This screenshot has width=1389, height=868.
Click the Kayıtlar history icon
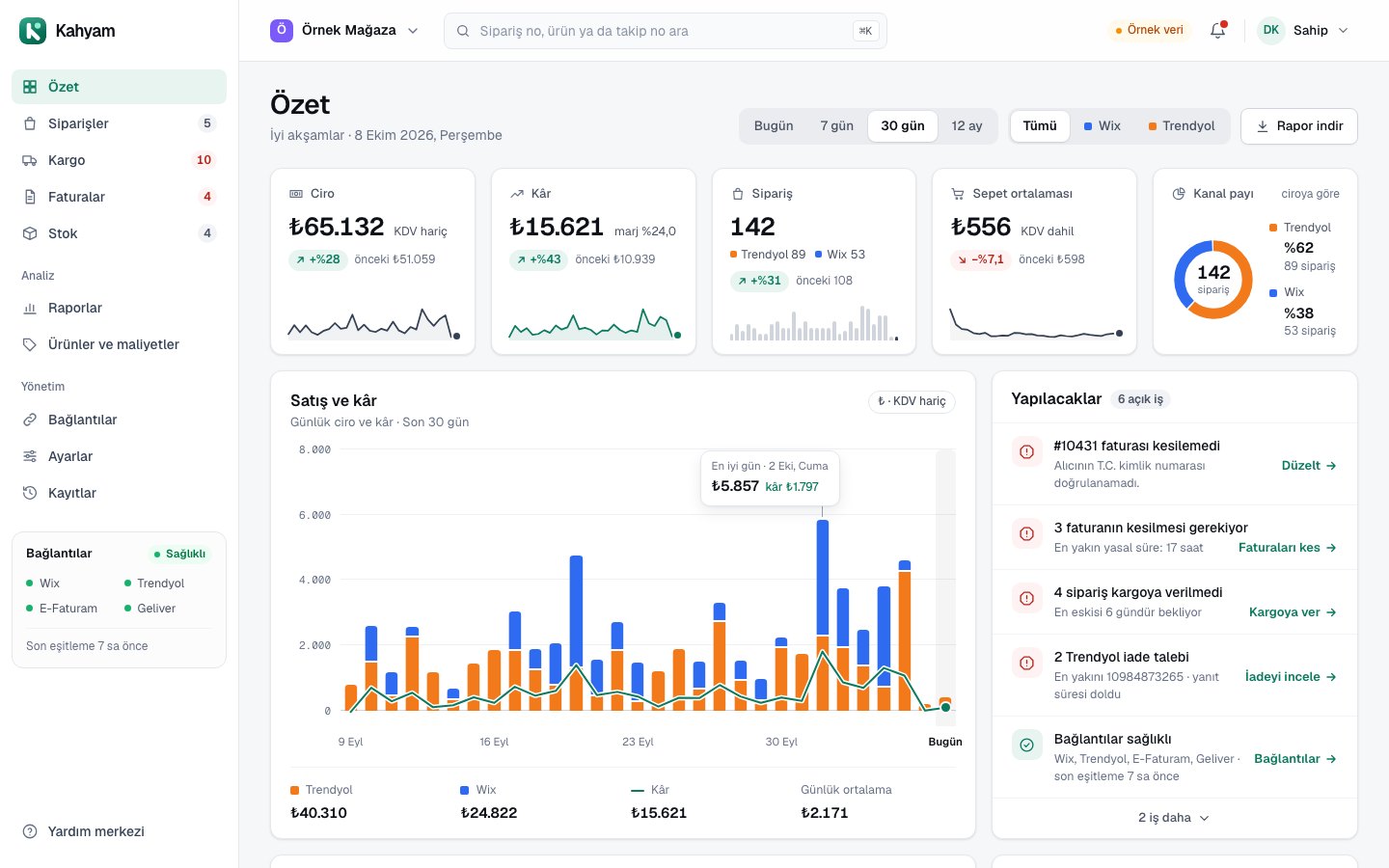[30, 493]
